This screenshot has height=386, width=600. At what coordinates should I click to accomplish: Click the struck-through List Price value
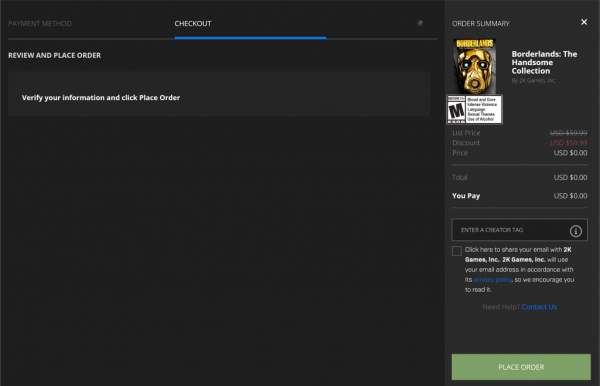pos(569,133)
